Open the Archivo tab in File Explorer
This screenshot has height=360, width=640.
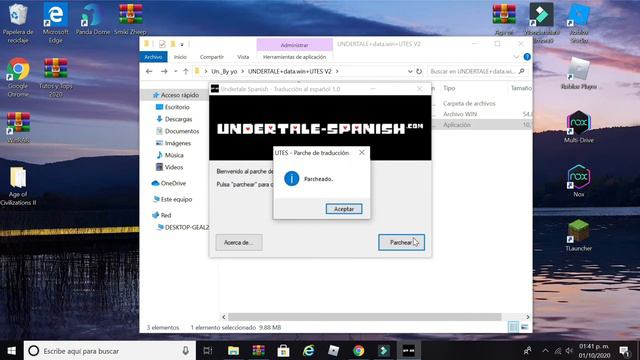pos(153,57)
